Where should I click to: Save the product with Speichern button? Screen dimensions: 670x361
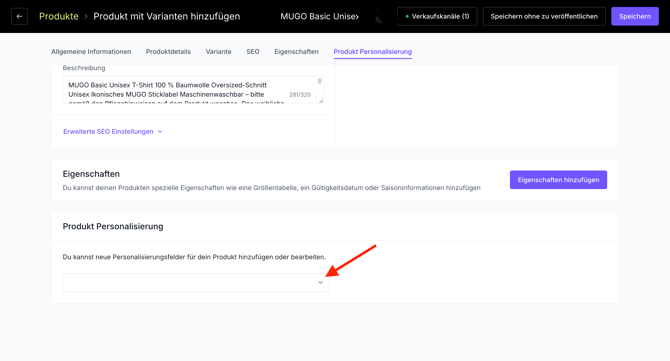point(635,16)
